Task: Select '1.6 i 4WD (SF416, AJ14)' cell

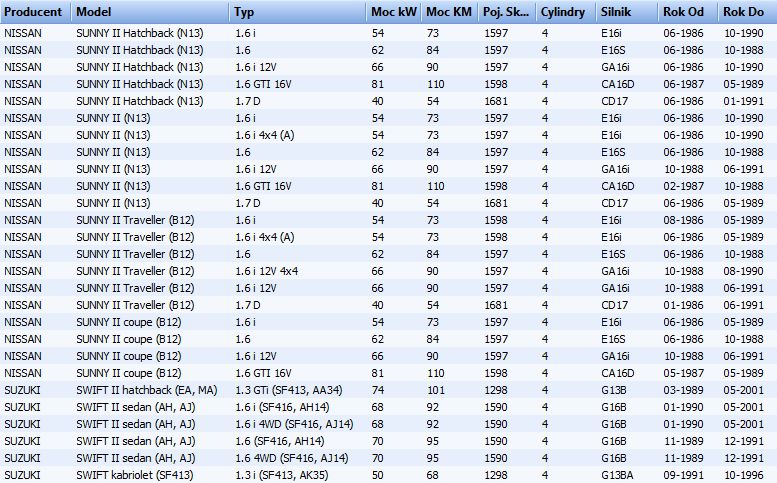Action: tap(294, 425)
